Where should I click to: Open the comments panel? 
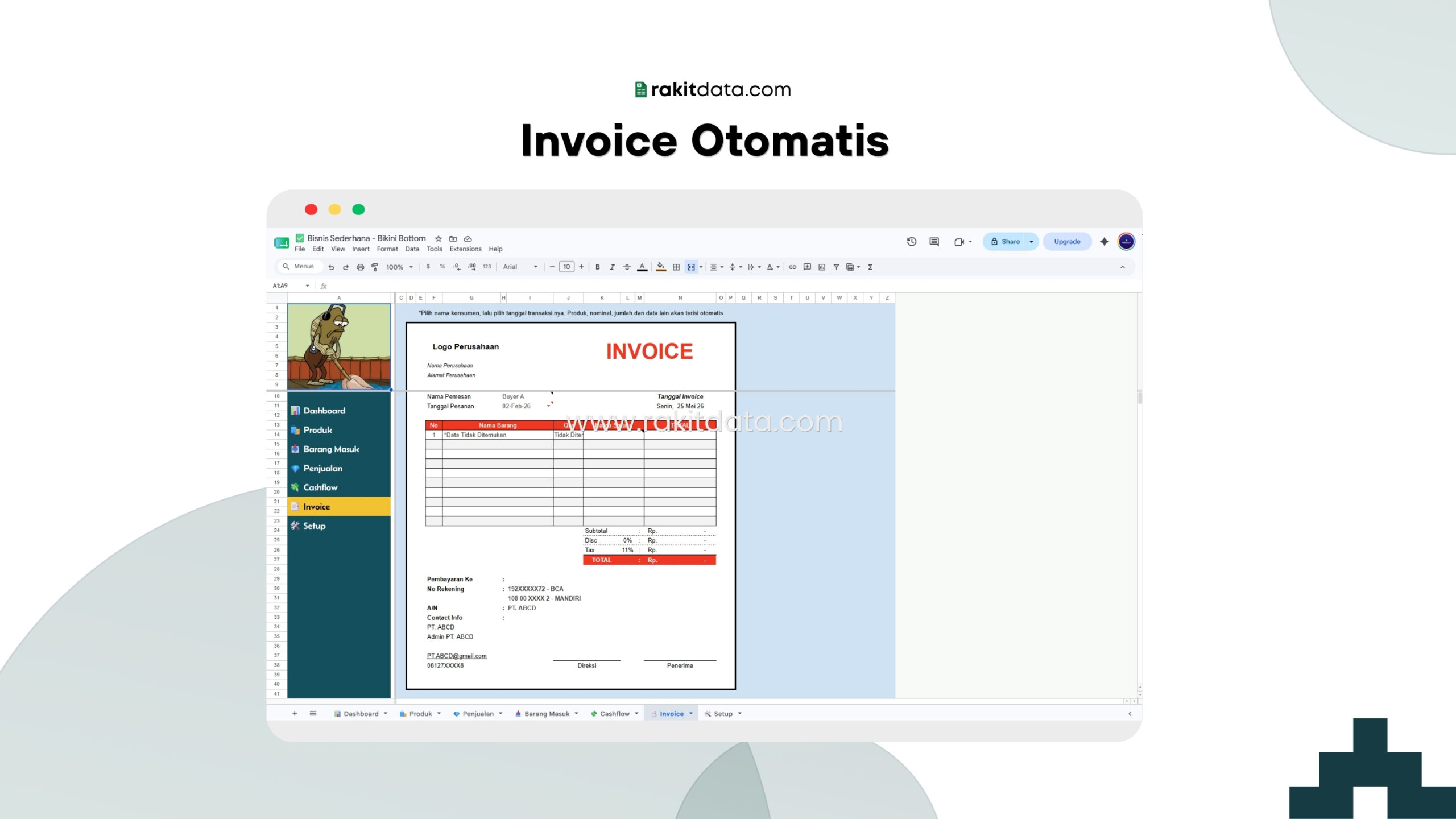(934, 242)
